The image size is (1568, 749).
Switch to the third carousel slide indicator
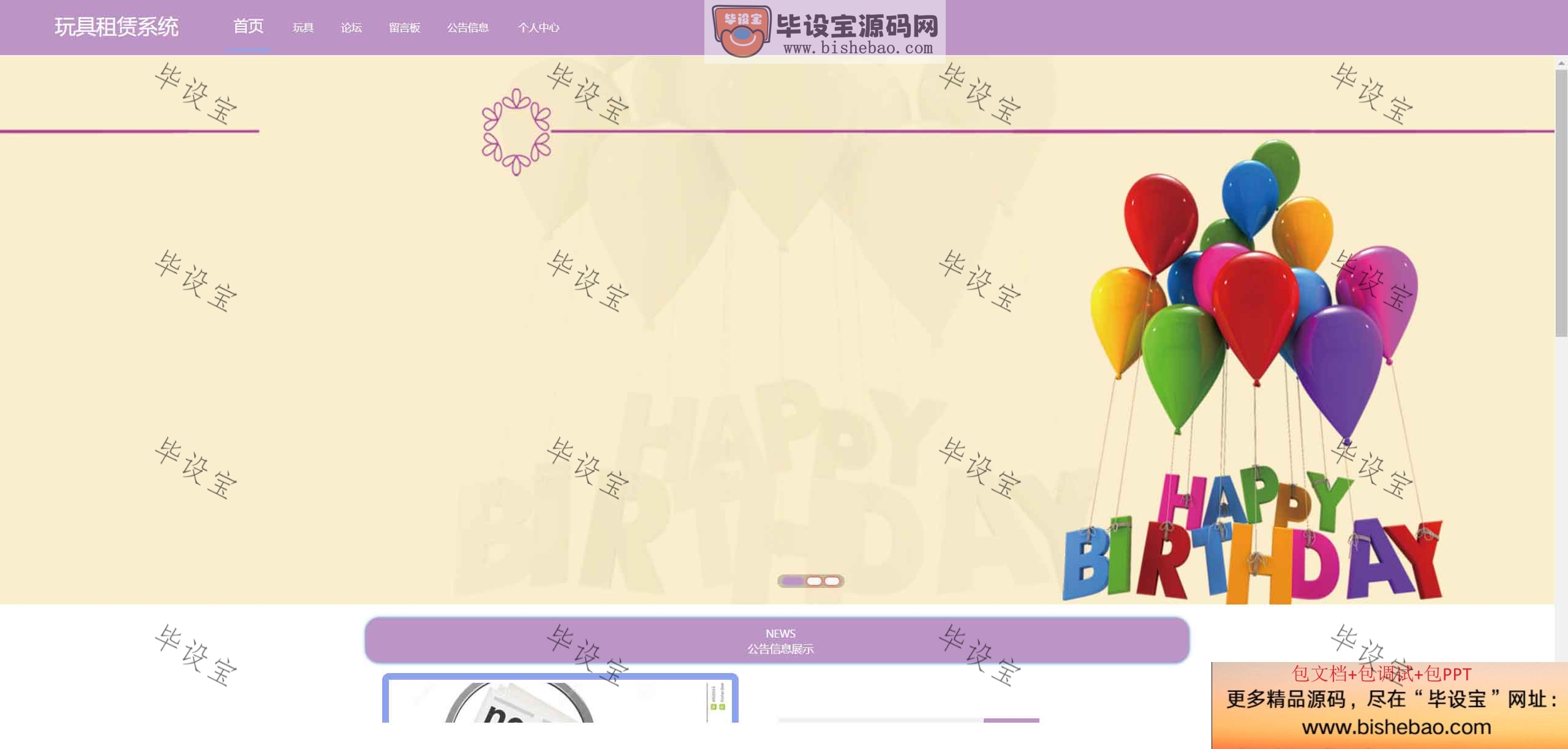tap(832, 581)
